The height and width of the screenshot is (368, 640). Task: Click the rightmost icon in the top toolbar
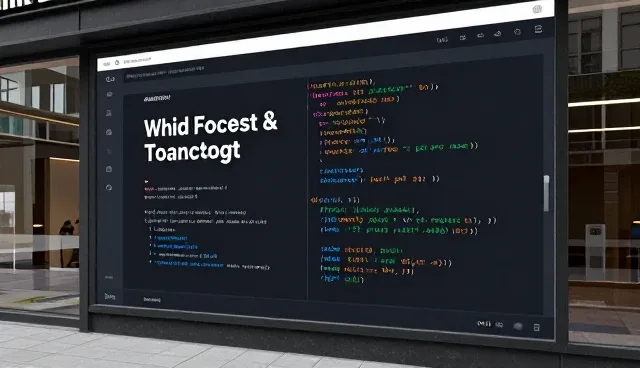coord(538,29)
